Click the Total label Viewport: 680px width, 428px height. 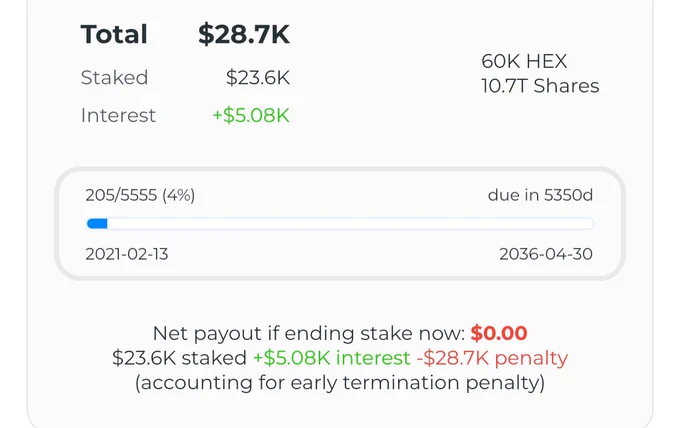click(114, 34)
